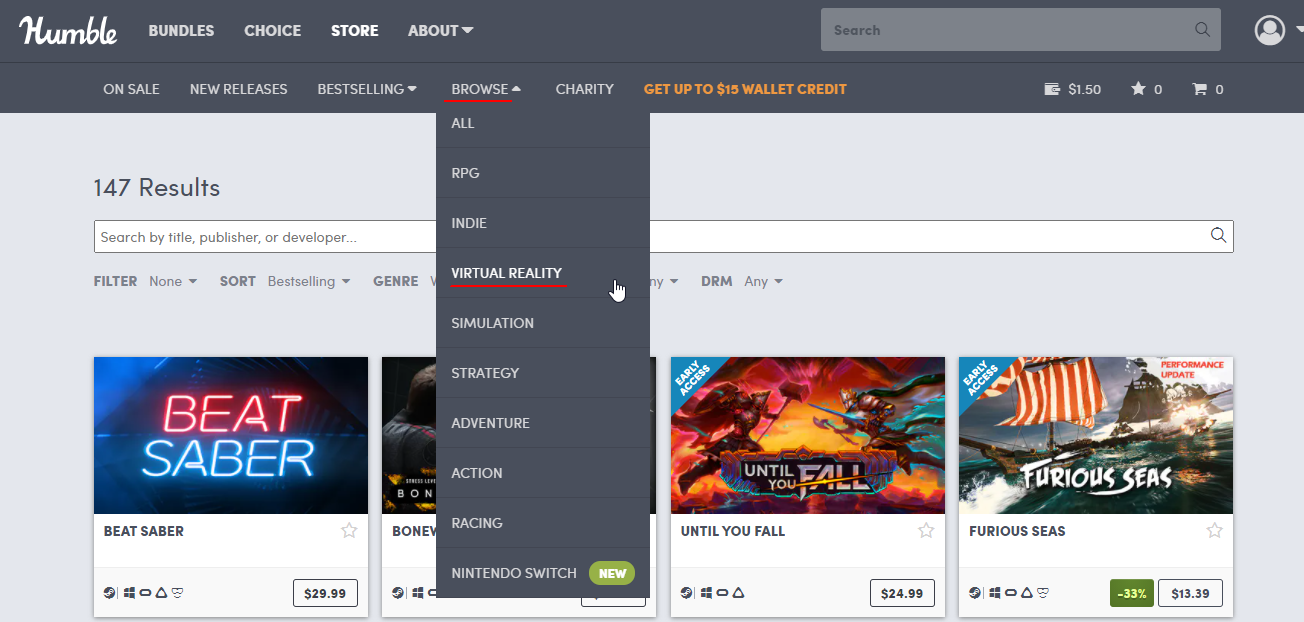Go to Bundles in the top nav
Image resolution: width=1304 pixels, height=622 pixels.
[181, 30]
